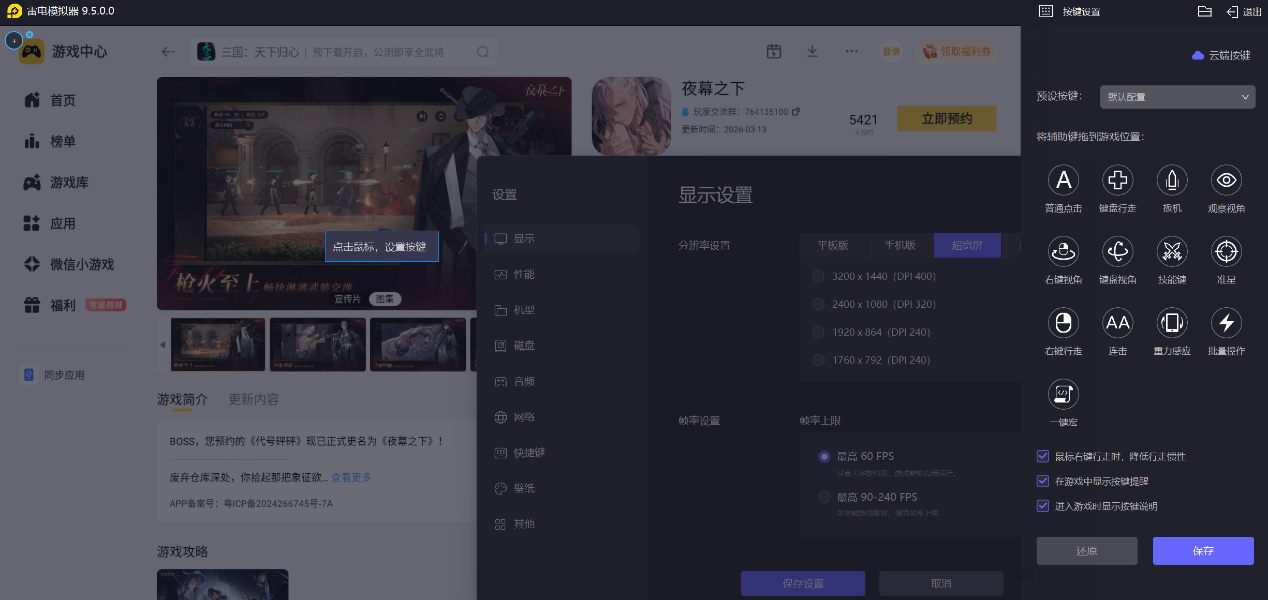The image size is (1268, 600).
Task: Uncheck 在游戏中显示按键提醒 checkbox
Action: (1043, 481)
